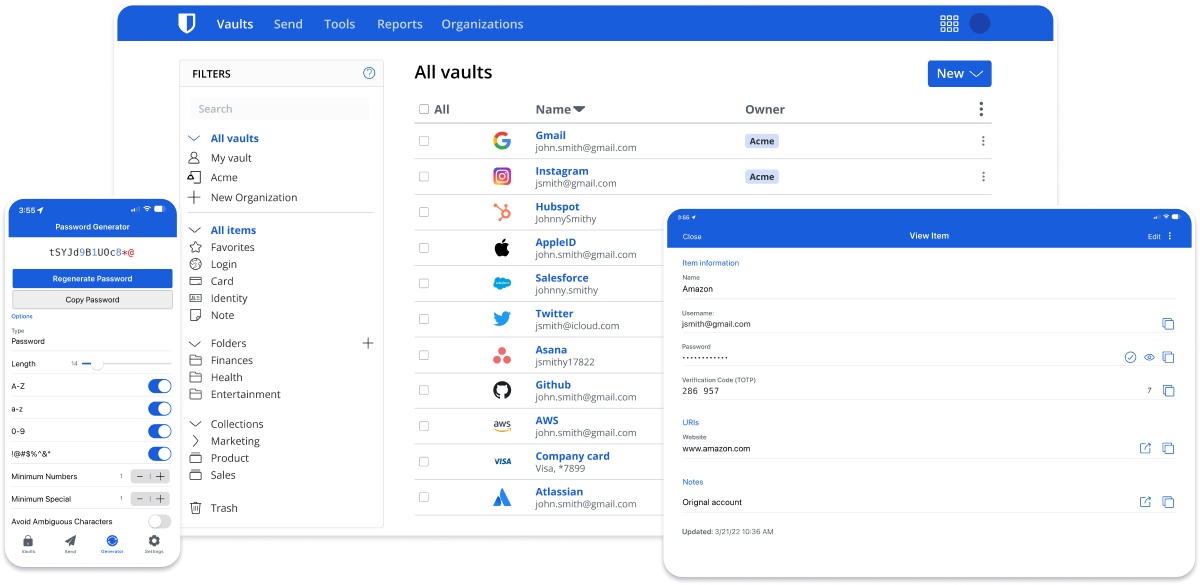
Task: Collapse the Collections filter section
Action: pos(194,424)
